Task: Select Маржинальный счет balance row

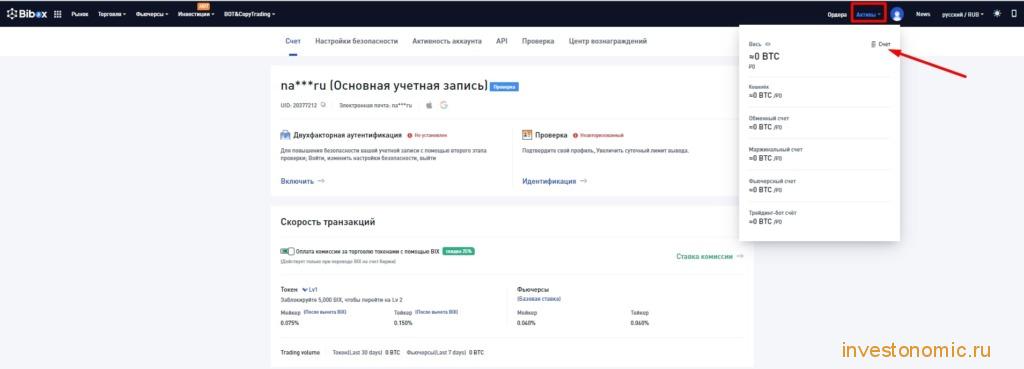Action: click(819, 154)
